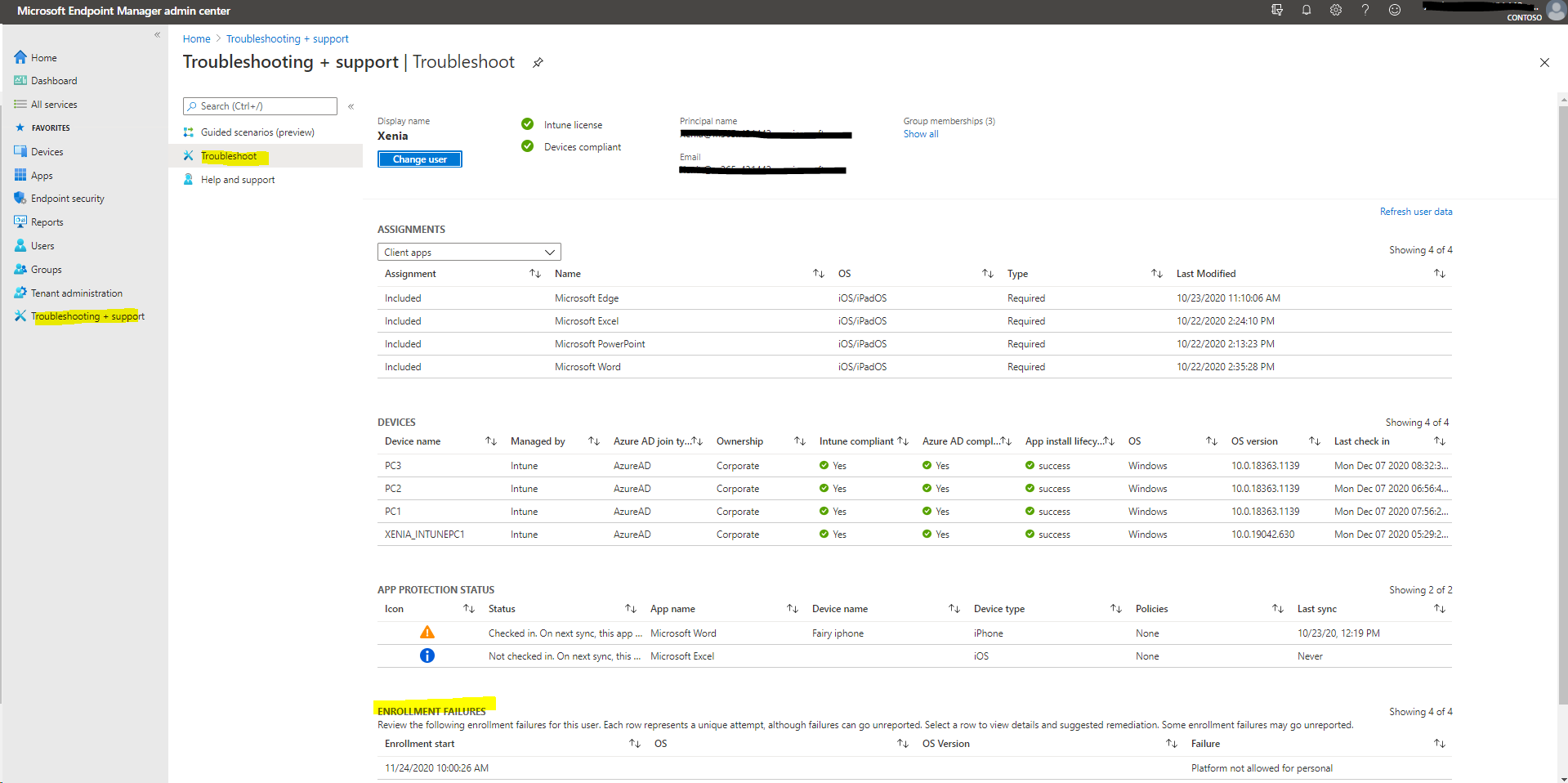Select the PC2 device row
The image size is (1568, 783).
point(914,489)
